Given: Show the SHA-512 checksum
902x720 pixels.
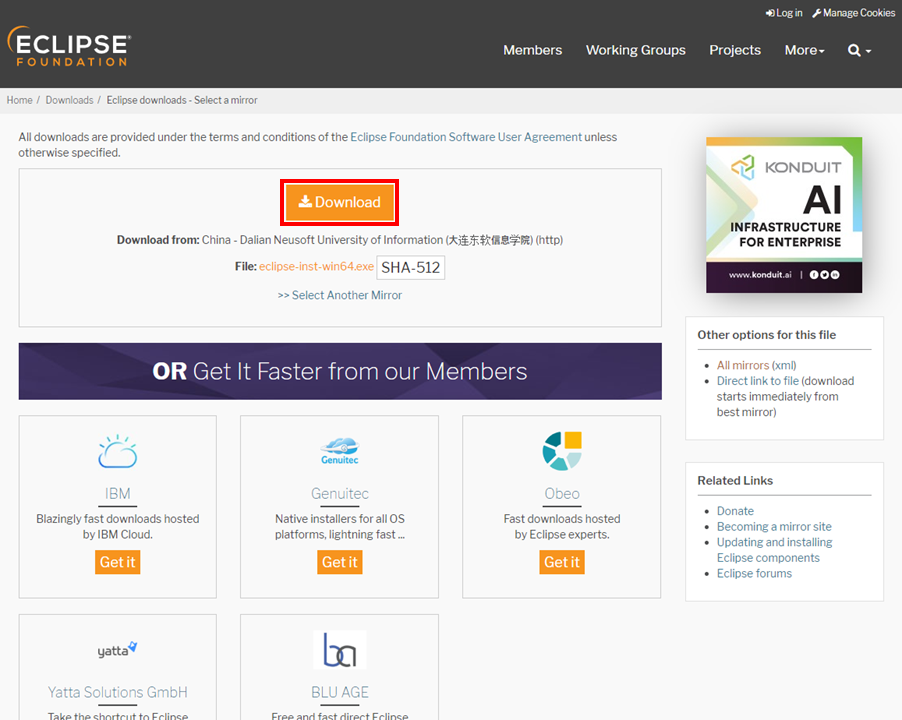Looking at the screenshot, I should point(411,267).
